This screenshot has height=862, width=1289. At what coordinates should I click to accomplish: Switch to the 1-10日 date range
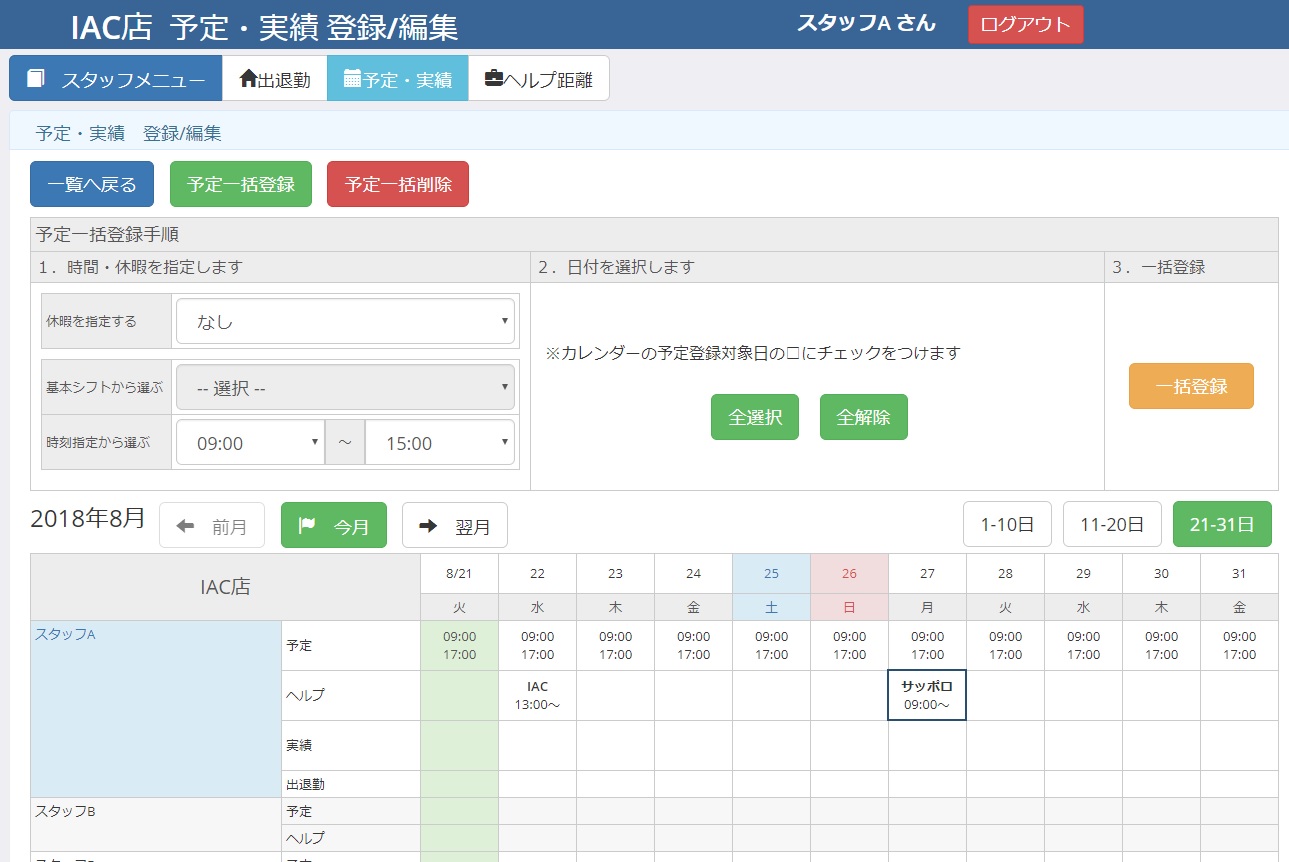coord(1006,523)
